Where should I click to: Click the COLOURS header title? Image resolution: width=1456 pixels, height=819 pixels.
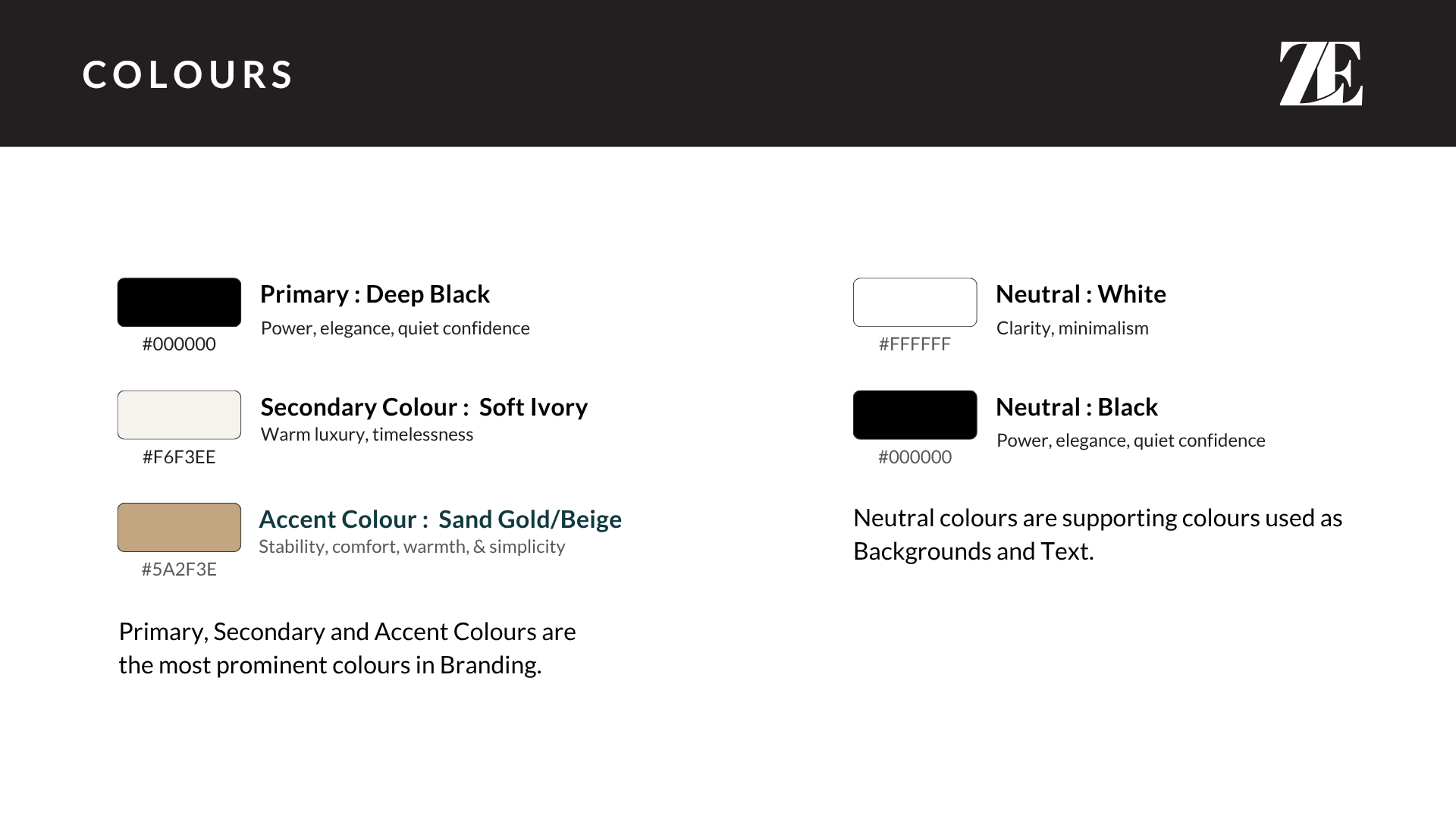pos(188,75)
